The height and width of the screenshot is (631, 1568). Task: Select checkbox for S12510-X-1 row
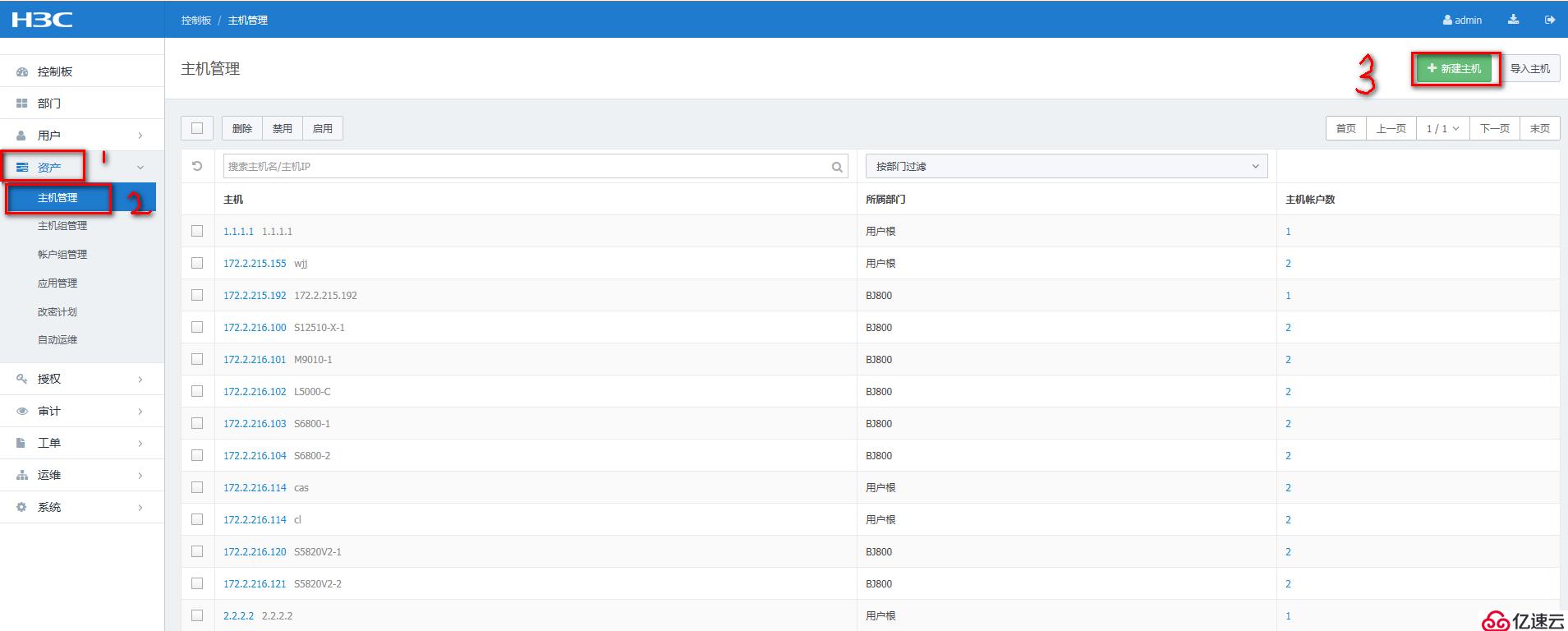pyautogui.click(x=197, y=327)
